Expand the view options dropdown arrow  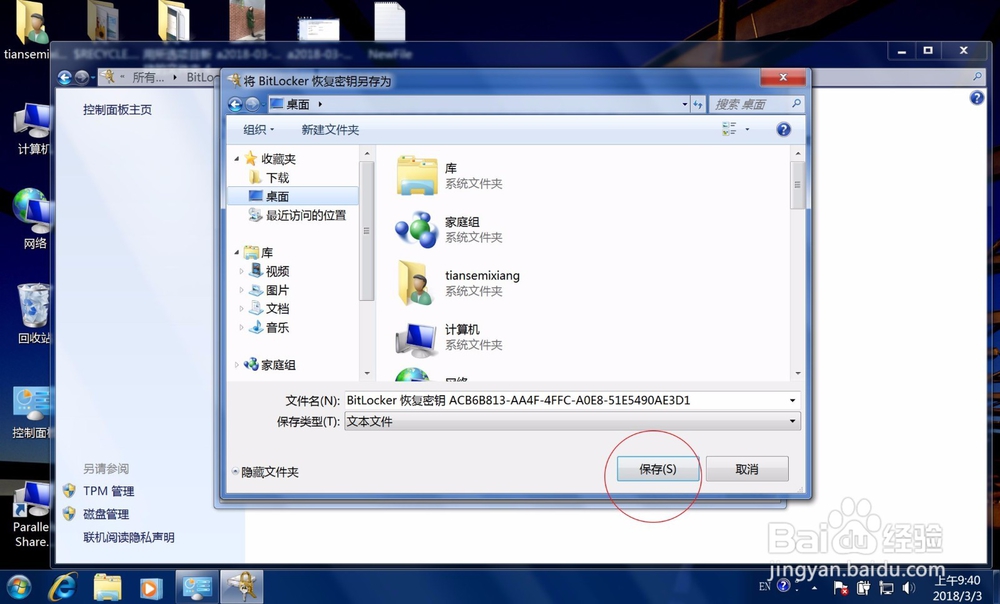747,129
